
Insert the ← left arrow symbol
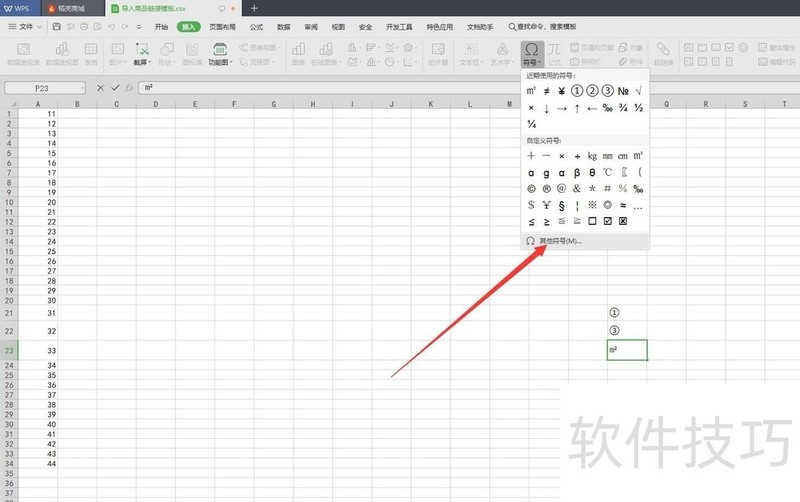pyautogui.click(x=592, y=108)
